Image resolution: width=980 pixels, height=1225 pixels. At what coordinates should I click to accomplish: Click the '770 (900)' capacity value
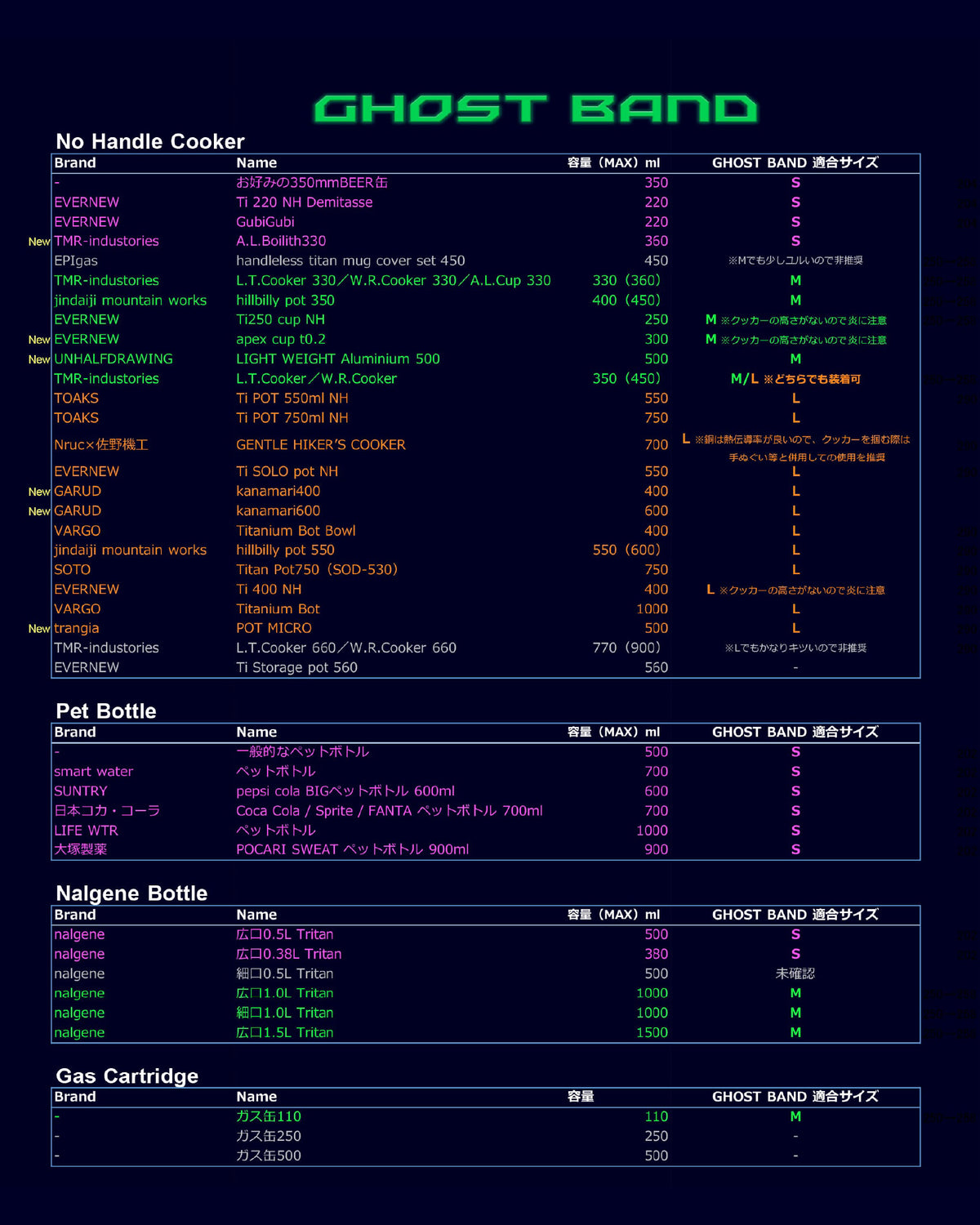pos(626,648)
